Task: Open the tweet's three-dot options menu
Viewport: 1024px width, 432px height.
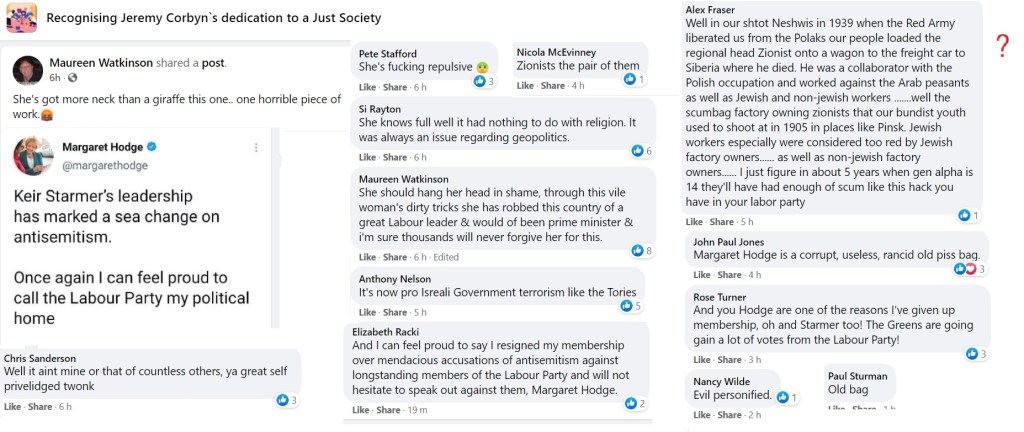Action: coord(256,148)
